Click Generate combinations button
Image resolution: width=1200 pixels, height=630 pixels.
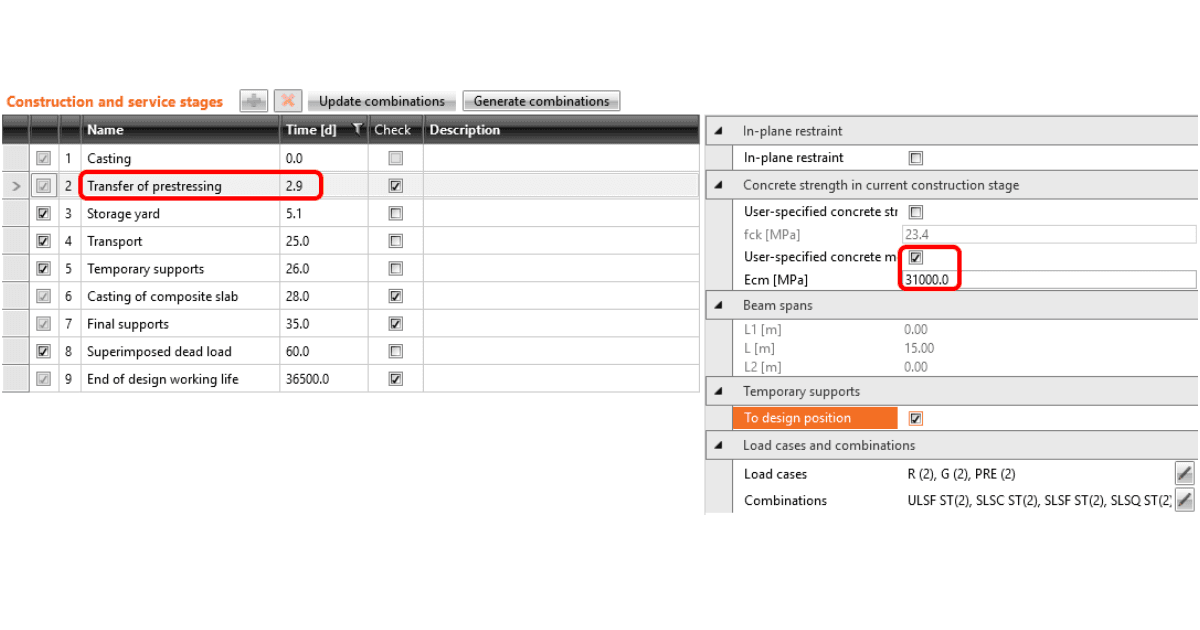[541, 101]
